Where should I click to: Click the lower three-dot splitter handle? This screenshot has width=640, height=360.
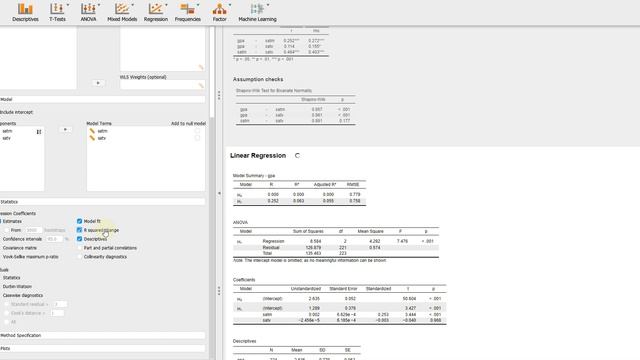pos(219,291)
